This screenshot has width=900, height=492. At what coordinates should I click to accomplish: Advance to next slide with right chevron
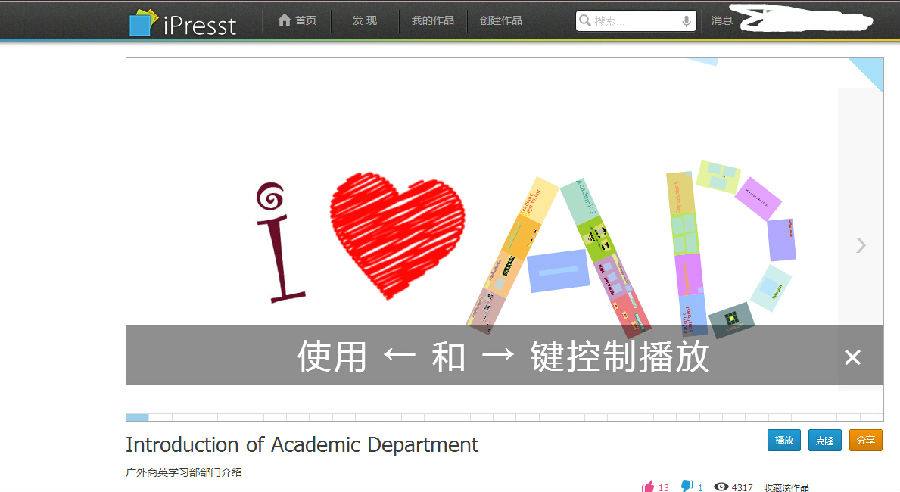coord(860,245)
